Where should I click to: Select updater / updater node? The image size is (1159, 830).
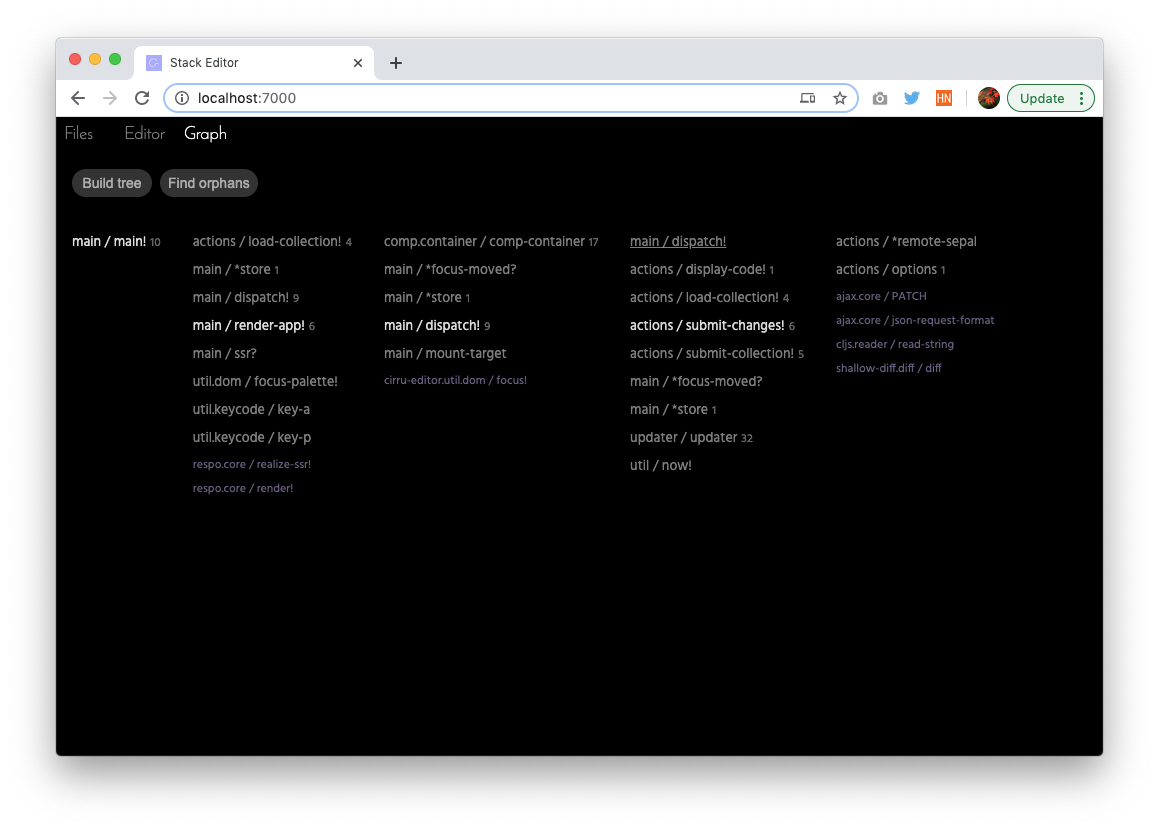691,438
